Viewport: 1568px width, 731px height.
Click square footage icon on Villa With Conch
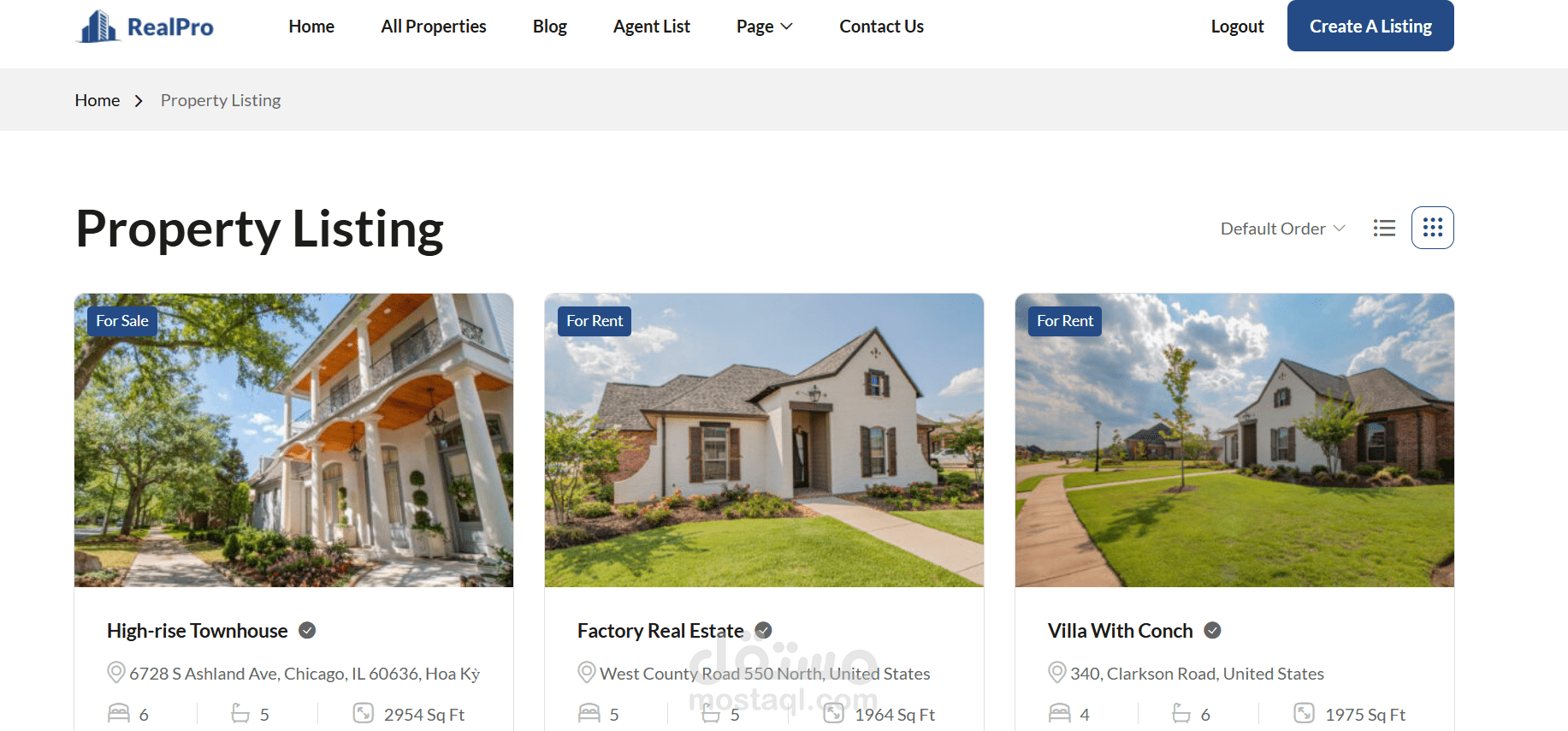click(x=1305, y=713)
